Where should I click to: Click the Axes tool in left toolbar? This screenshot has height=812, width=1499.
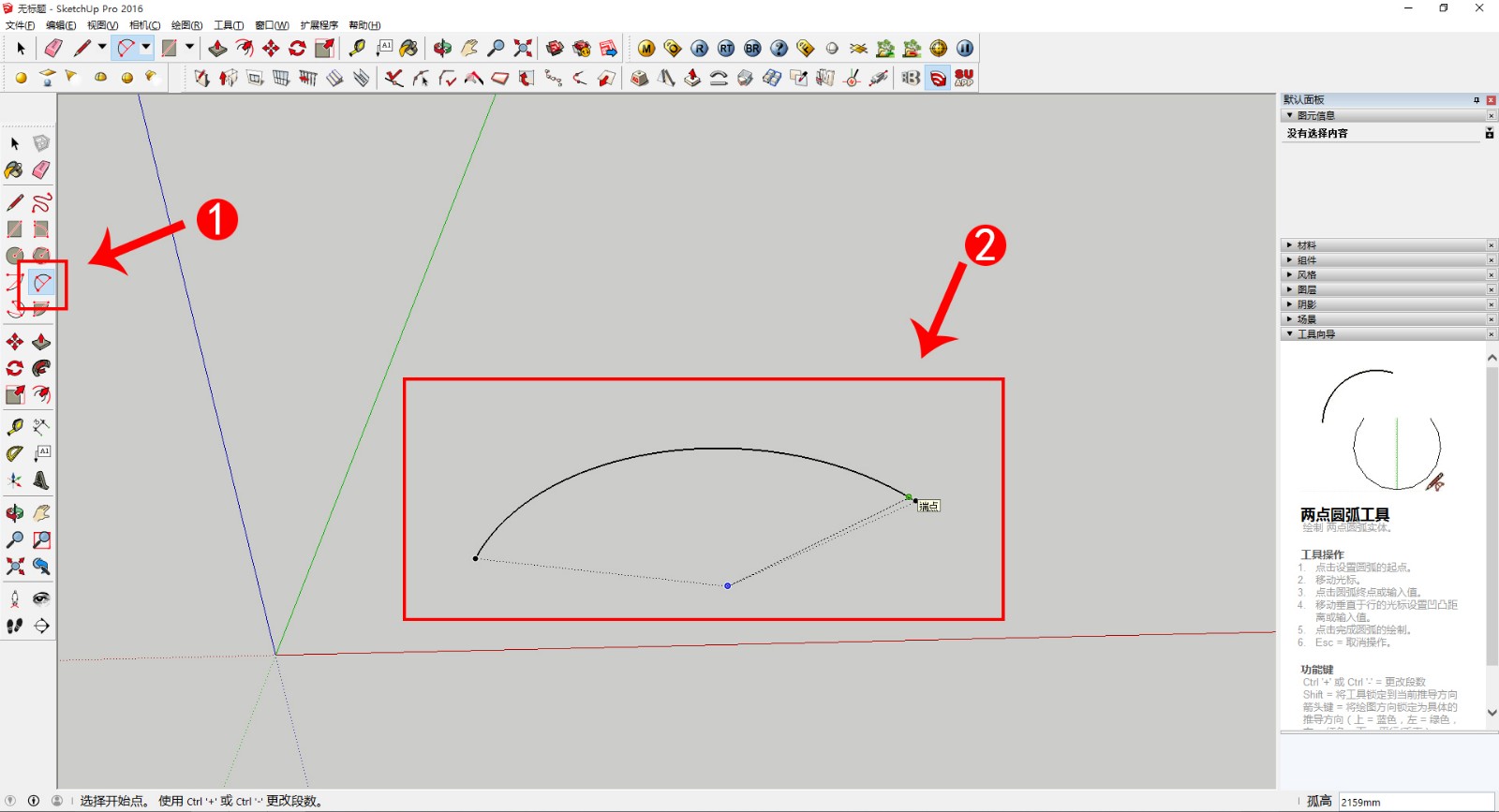click(x=15, y=480)
